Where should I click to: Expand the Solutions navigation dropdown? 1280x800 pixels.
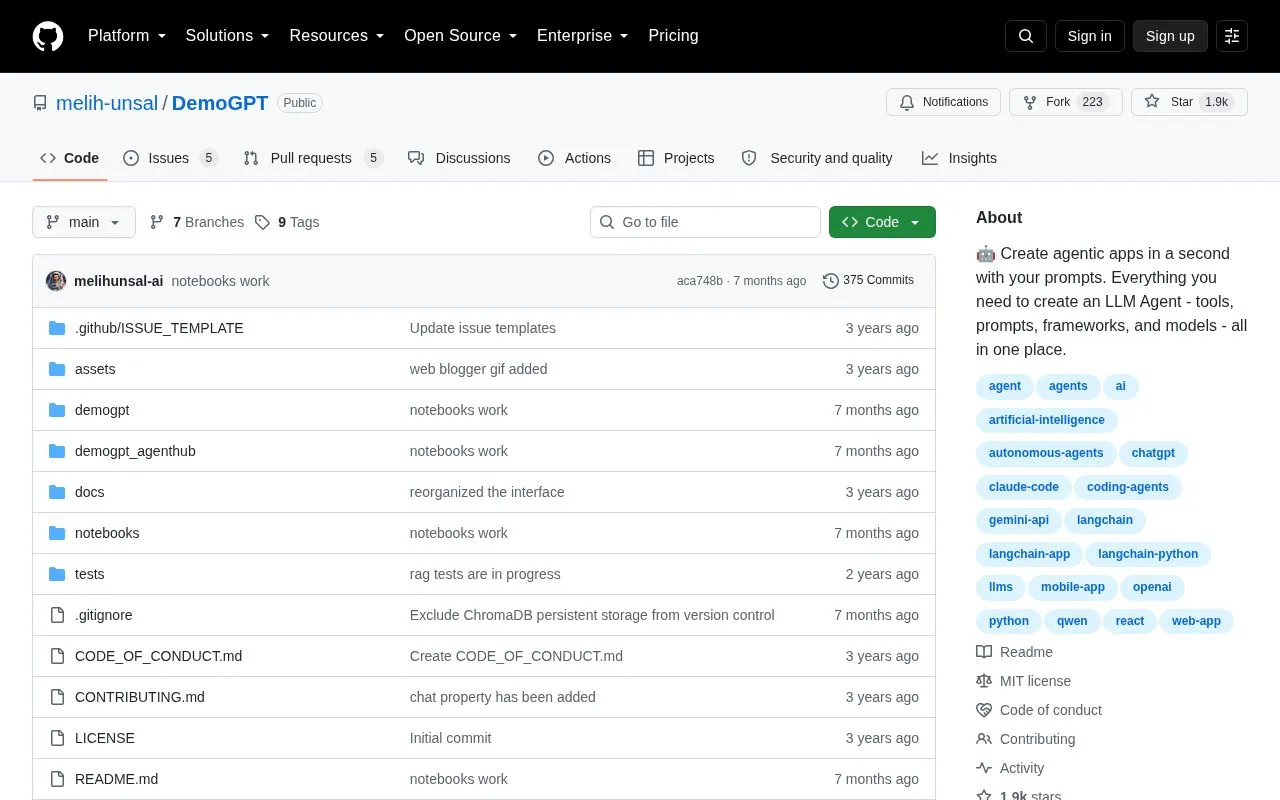[228, 36]
